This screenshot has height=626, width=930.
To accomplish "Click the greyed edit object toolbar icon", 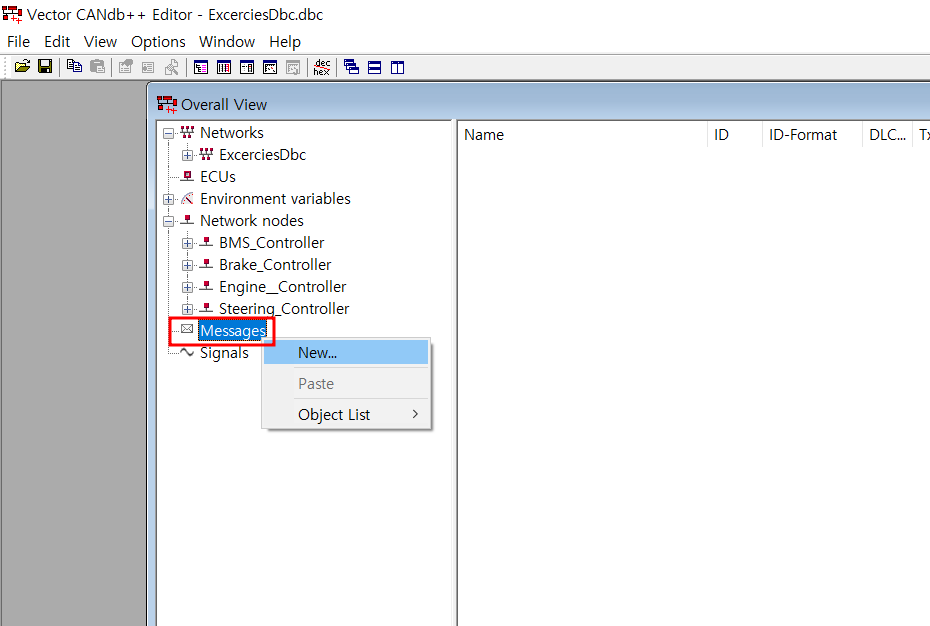I will (x=125, y=67).
